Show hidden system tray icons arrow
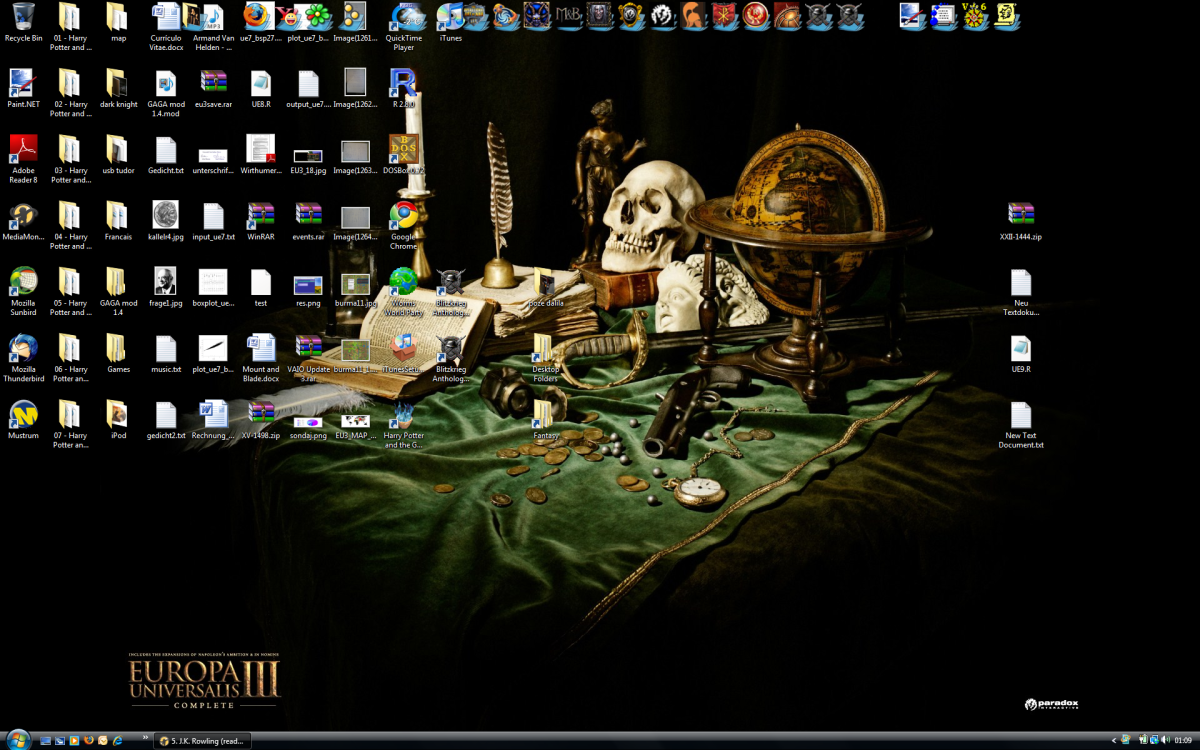1200x750 pixels. point(1115,740)
